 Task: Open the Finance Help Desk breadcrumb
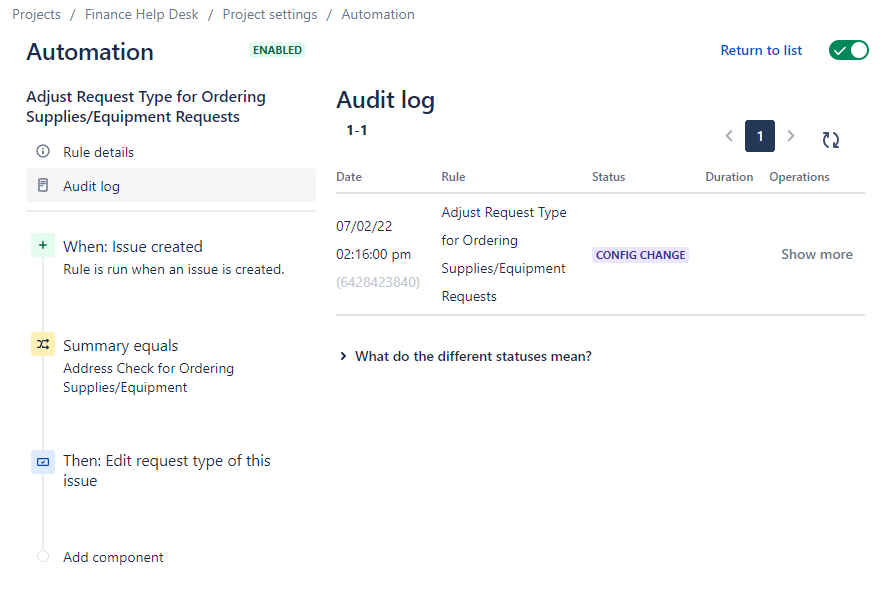click(142, 14)
